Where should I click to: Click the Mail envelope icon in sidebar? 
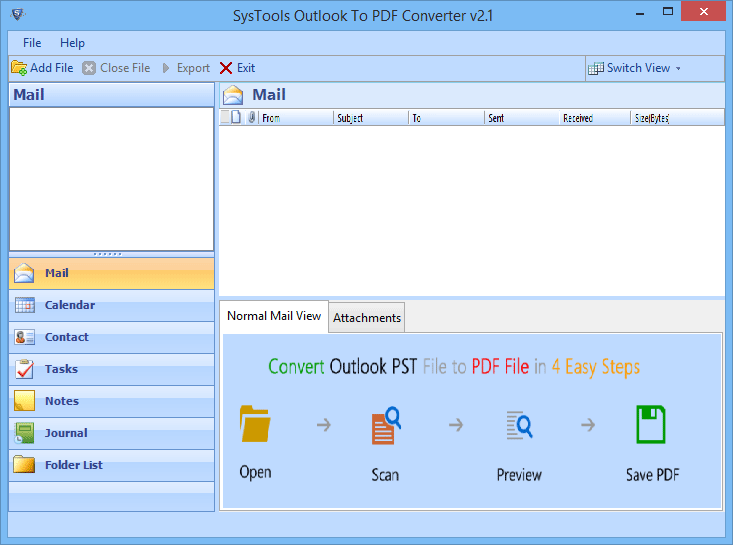(x=24, y=273)
